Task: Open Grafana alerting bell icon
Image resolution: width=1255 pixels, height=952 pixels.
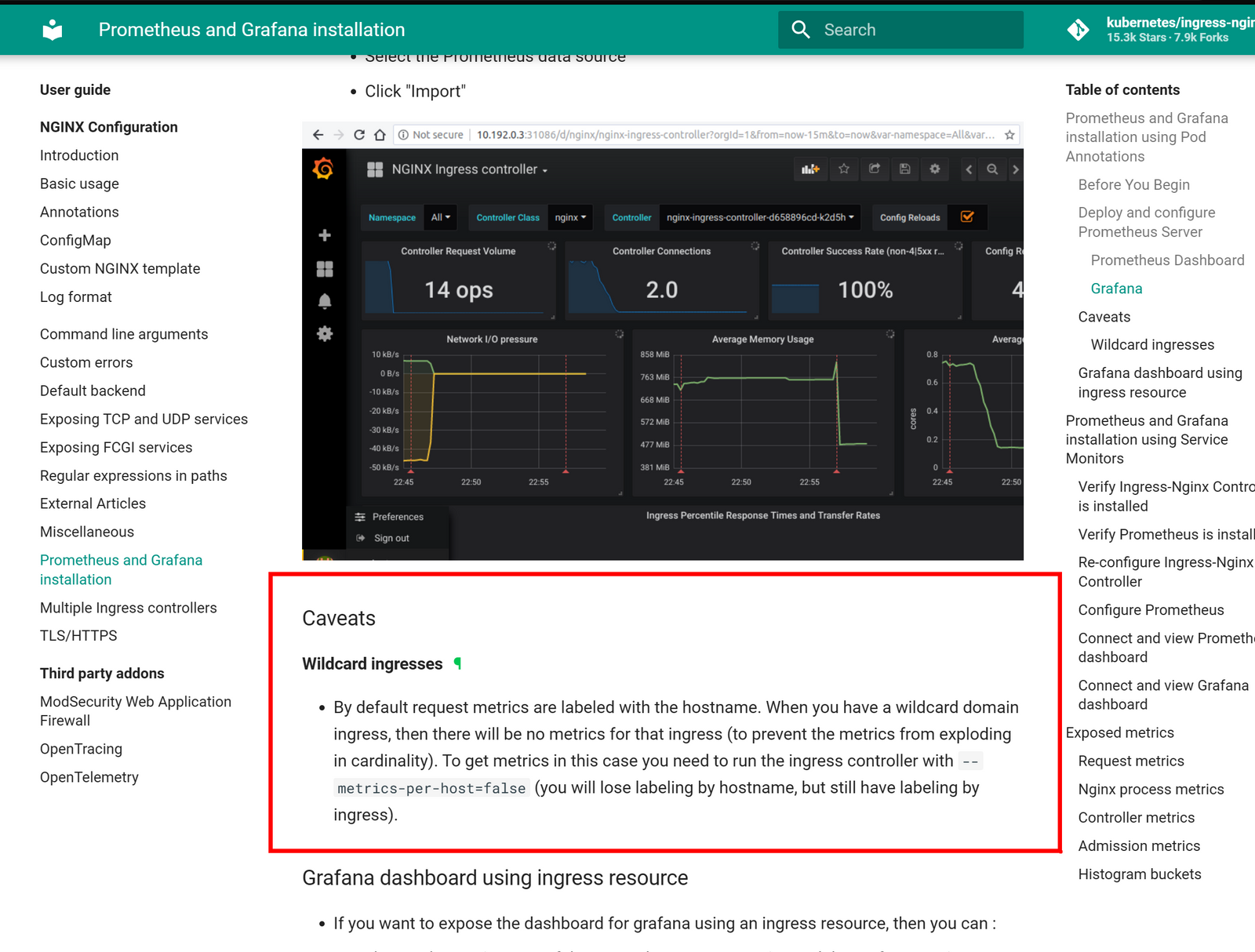Action: tap(324, 300)
